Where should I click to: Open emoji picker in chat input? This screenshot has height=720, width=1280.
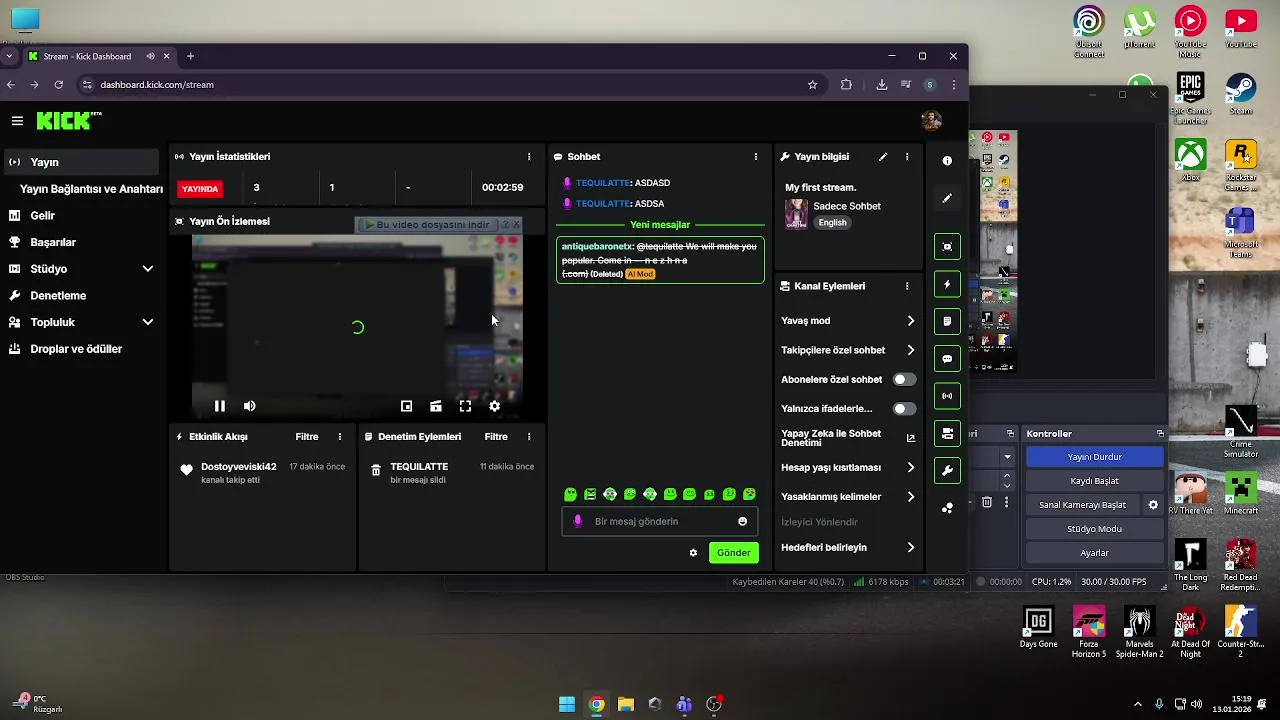click(742, 521)
